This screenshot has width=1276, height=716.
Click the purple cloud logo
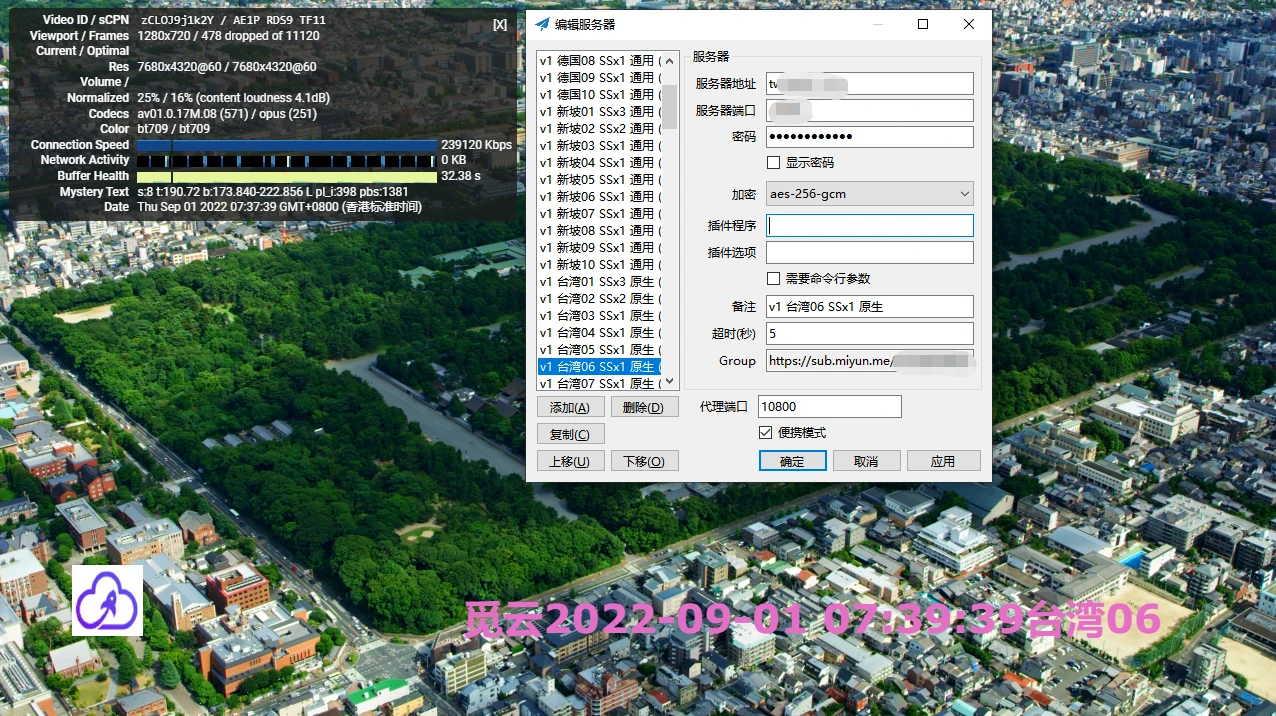107,600
